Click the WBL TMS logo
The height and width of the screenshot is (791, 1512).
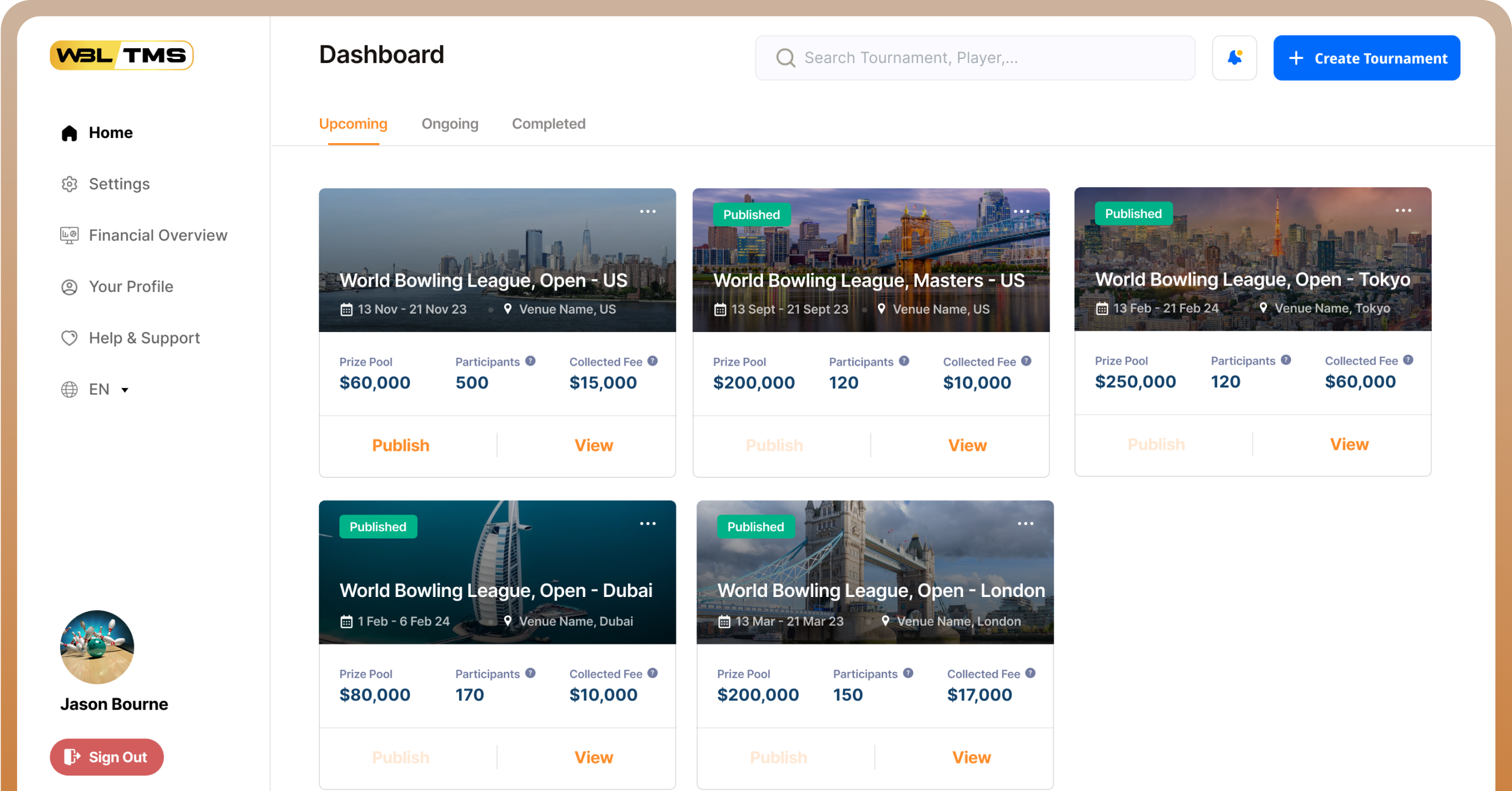(121, 55)
